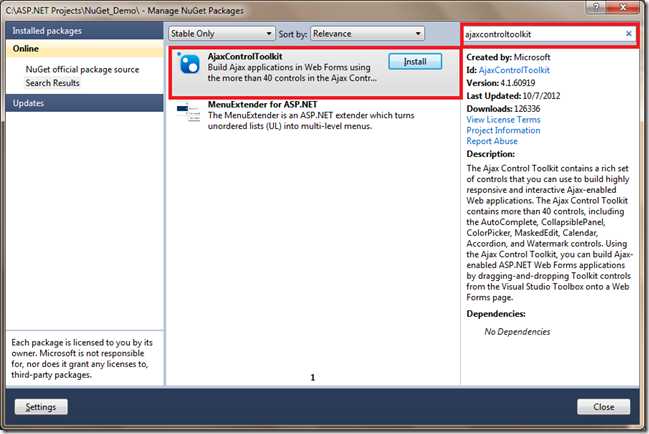Select the Online section
Viewport: 649px width, 434px height.
[84, 49]
